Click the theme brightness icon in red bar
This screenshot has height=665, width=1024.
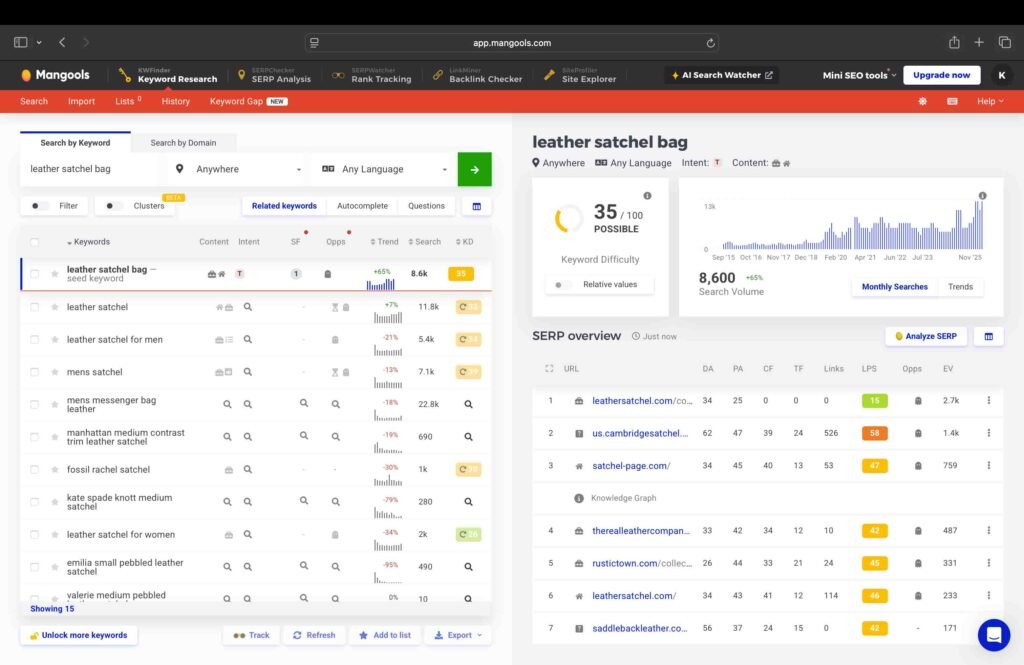(922, 101)
